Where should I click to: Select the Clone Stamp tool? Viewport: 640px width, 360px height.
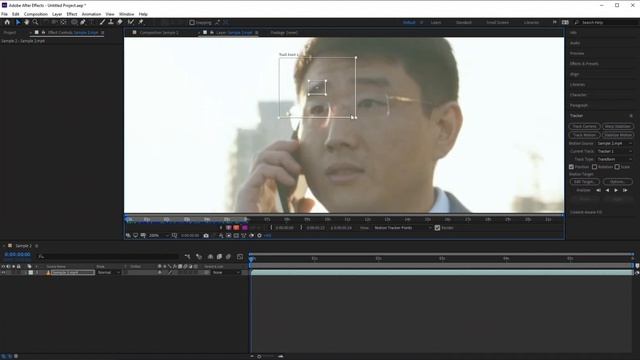111,22
